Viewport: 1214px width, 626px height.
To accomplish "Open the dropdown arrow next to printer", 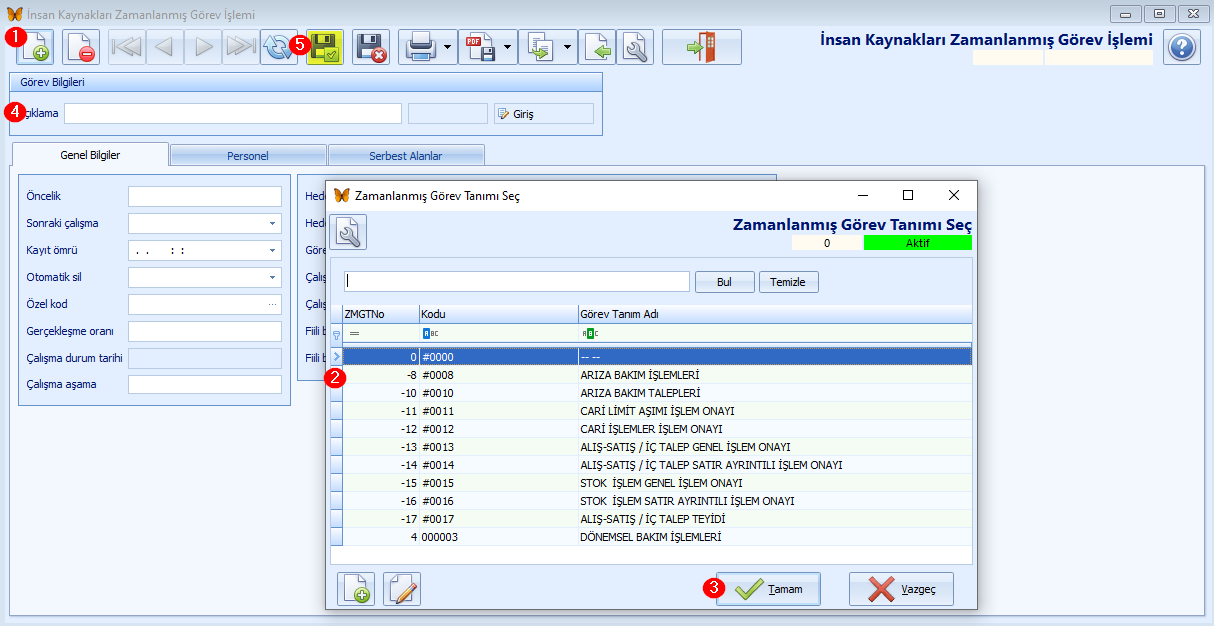I will tap(446, 47).
